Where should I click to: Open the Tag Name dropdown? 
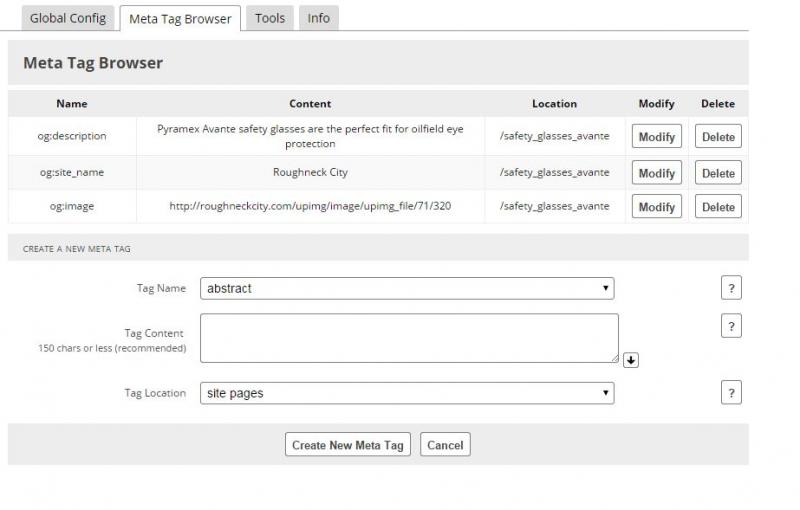point(407,288)
